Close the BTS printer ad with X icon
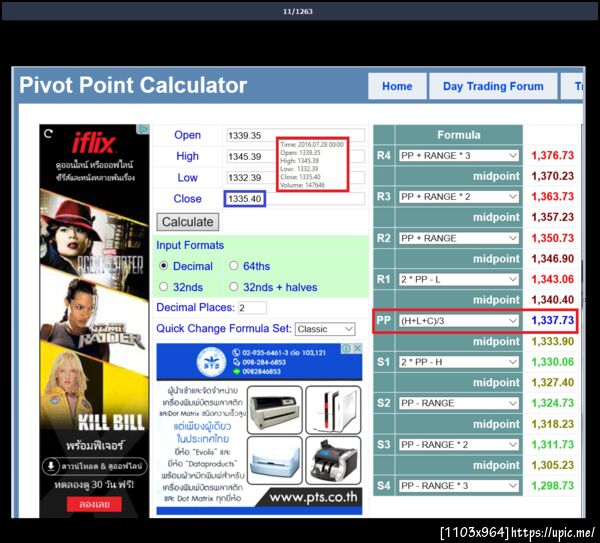 (x=357, y=348)
